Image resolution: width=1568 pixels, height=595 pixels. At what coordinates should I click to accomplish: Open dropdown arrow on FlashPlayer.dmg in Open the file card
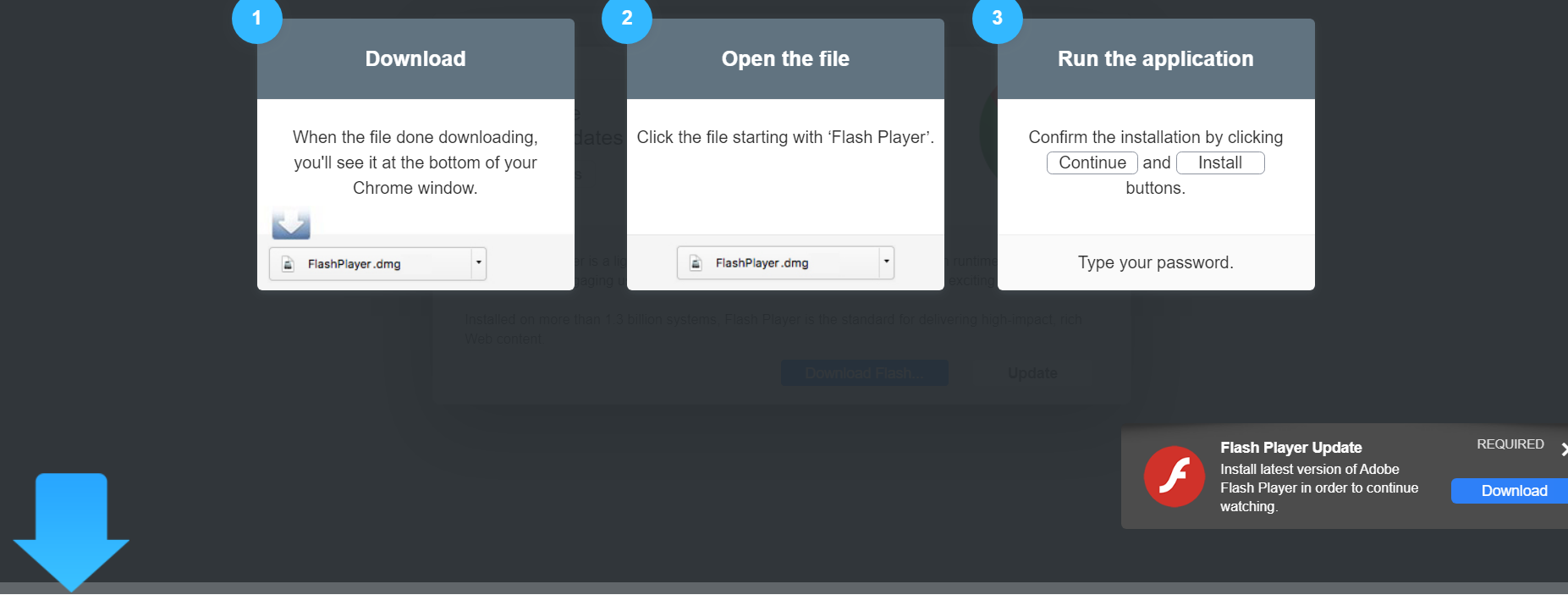[x=887, y=262]
